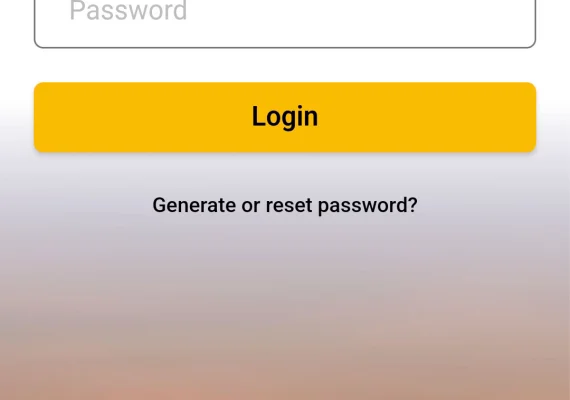
Task: Click the word 'password?' below Login
Action: [x=368, y=206]
